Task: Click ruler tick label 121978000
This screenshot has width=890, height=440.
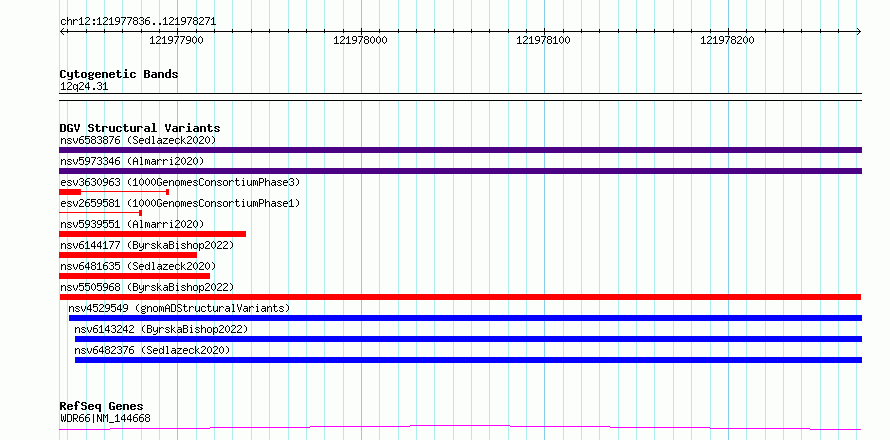Action: tap(360, 40)
